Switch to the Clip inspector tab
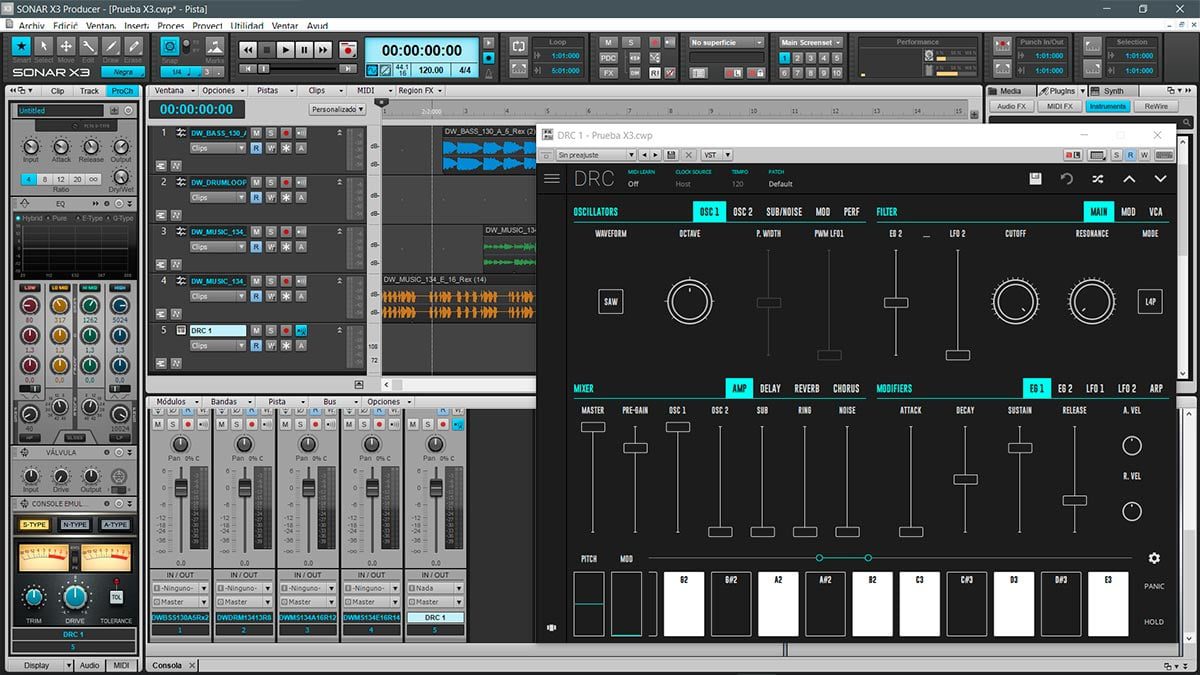The image size is (1200, 675). 58,91
